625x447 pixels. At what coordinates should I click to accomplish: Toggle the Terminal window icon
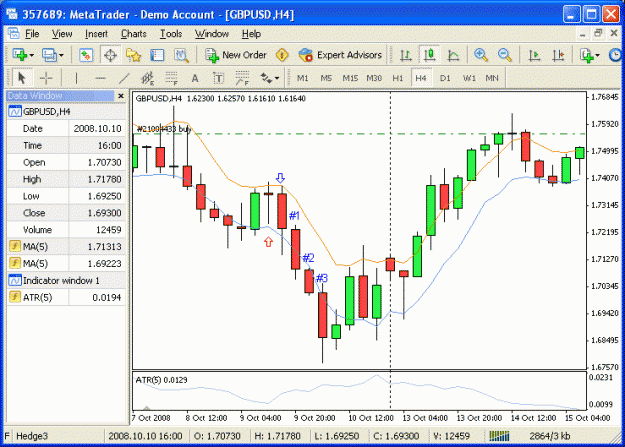tap(157, 55)
